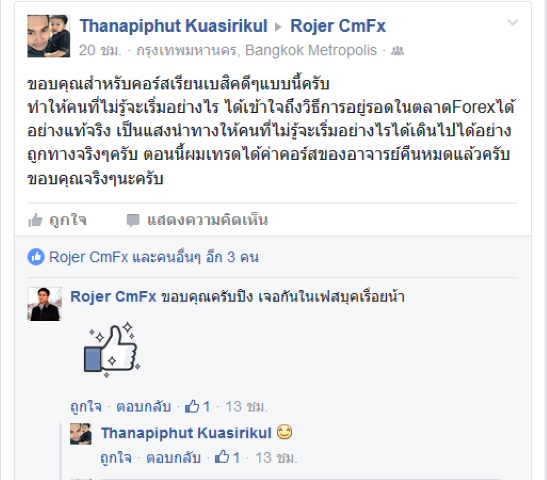The width and height of the screenshot is (547, 480).
Task: Click the blue round like reaction icon
Action: tap(36, 257)
